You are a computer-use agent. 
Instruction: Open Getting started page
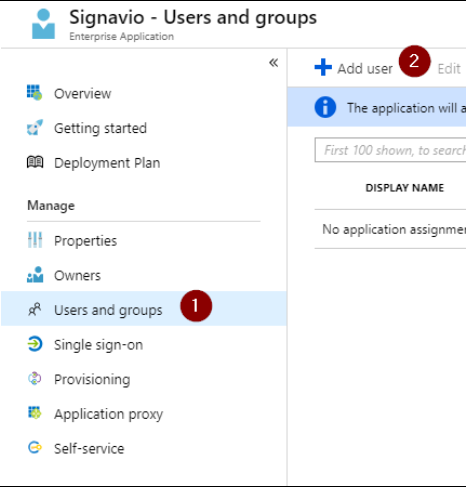click(x=100, y=128)
